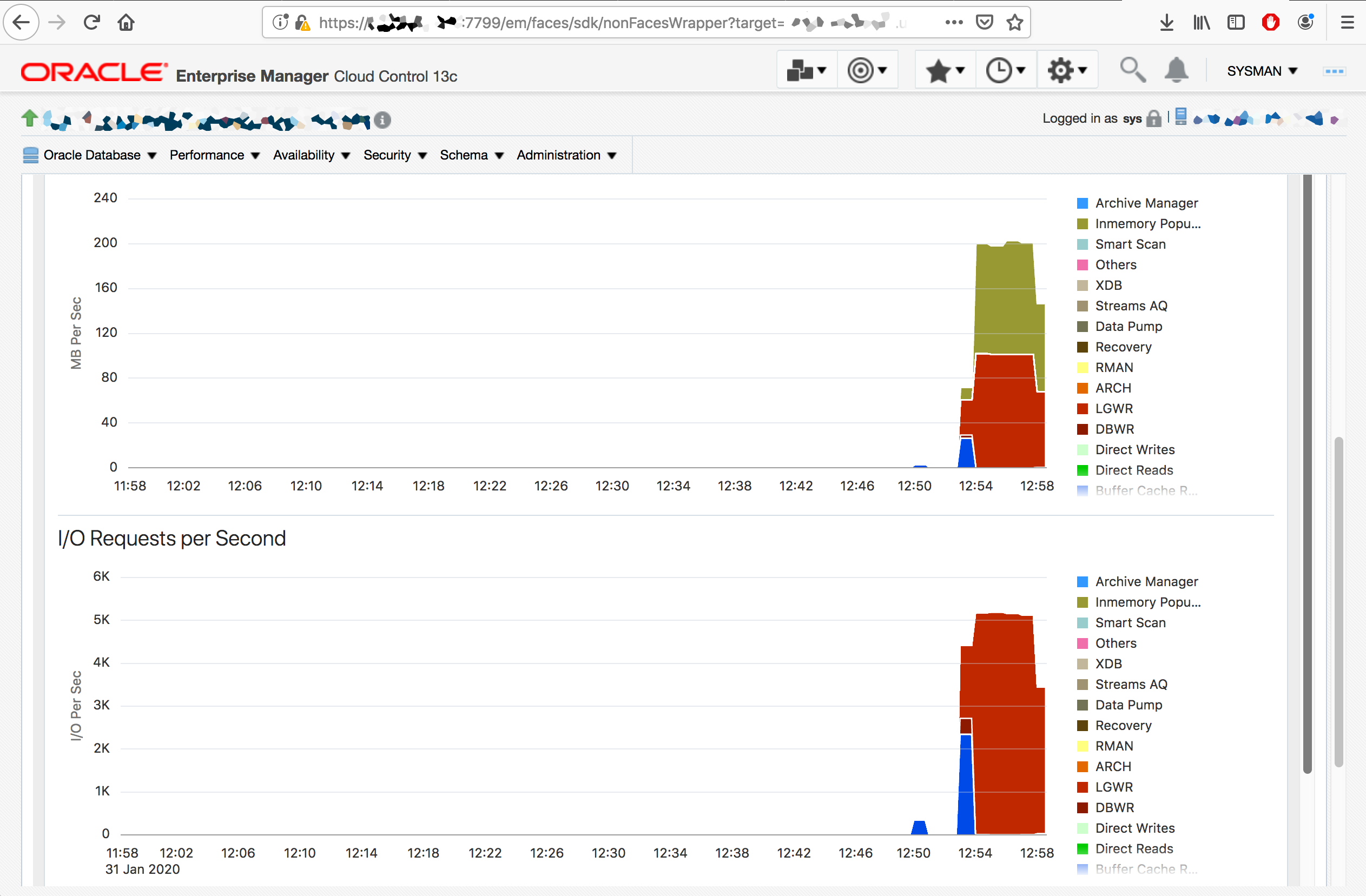Image resolution: width=1366 pixels, height=896 pixels.
Task: Click Direct Writes in I/O Requests legend
Action: (x=1125, y=828)
